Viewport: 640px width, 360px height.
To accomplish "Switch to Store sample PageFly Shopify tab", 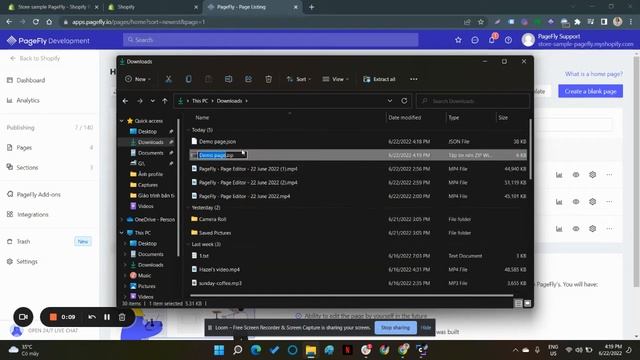I will click(x=52, y=7).
